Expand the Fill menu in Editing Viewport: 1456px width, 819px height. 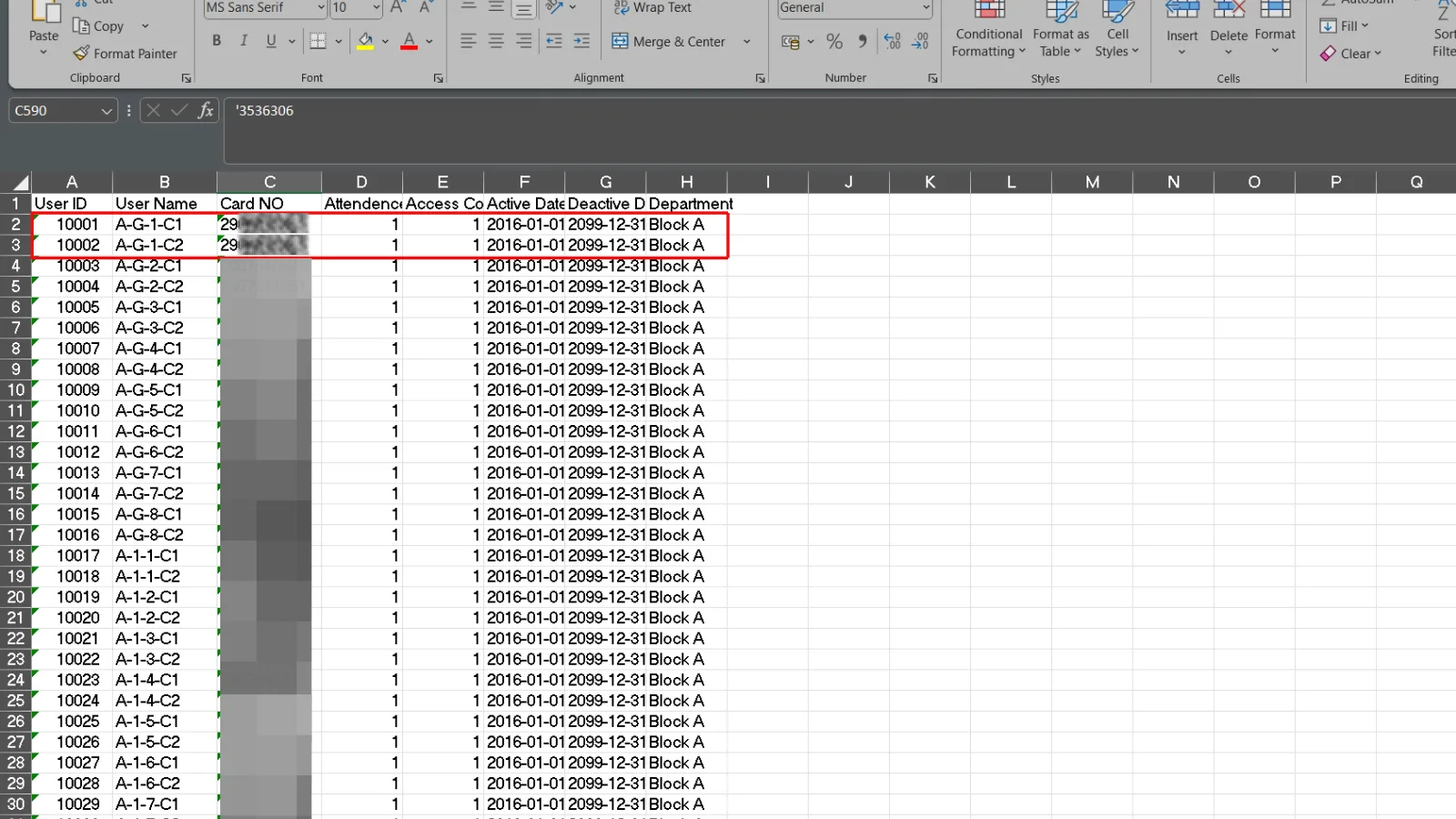coord(1345,25)
